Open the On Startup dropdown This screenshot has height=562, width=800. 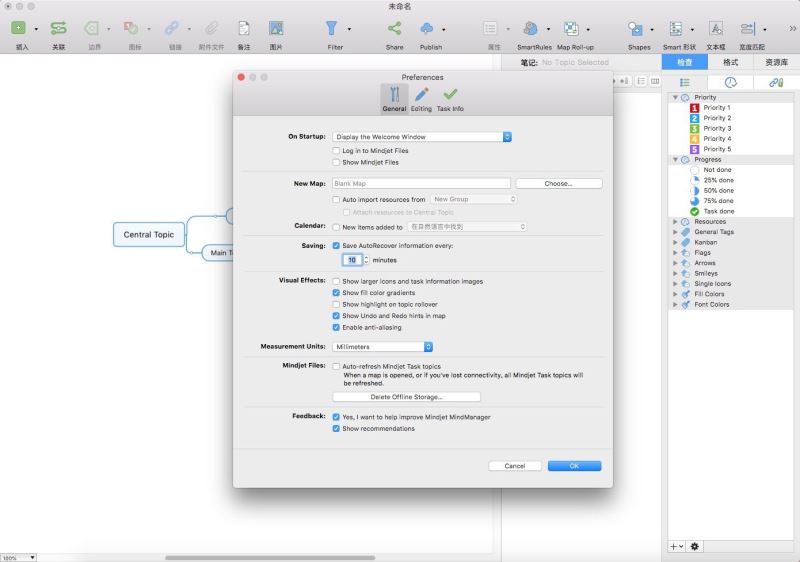click(421, 137)
